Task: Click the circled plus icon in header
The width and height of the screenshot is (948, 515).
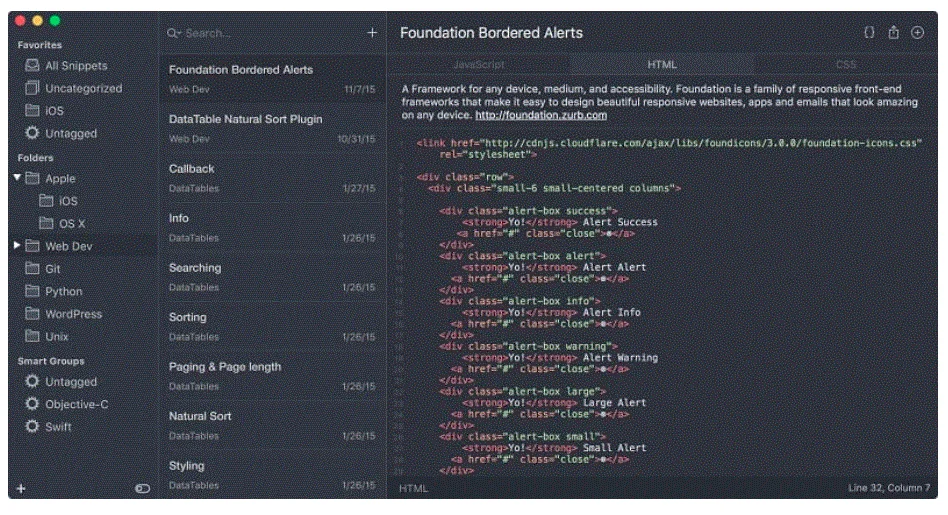Action: pos(917,33)
